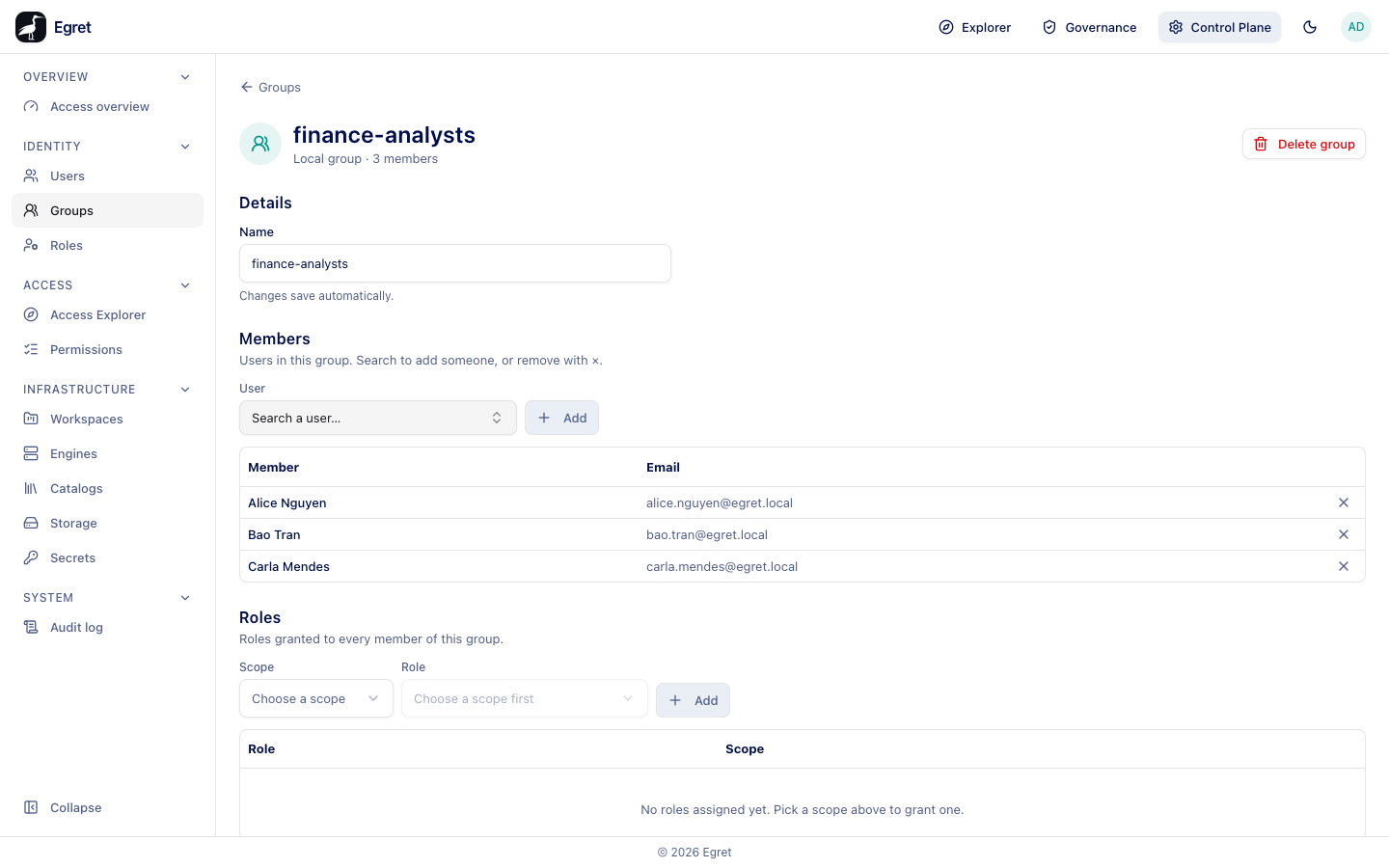Open Permissions in the sidebar
Screen dimensions: 1389x868
[107, 350]
